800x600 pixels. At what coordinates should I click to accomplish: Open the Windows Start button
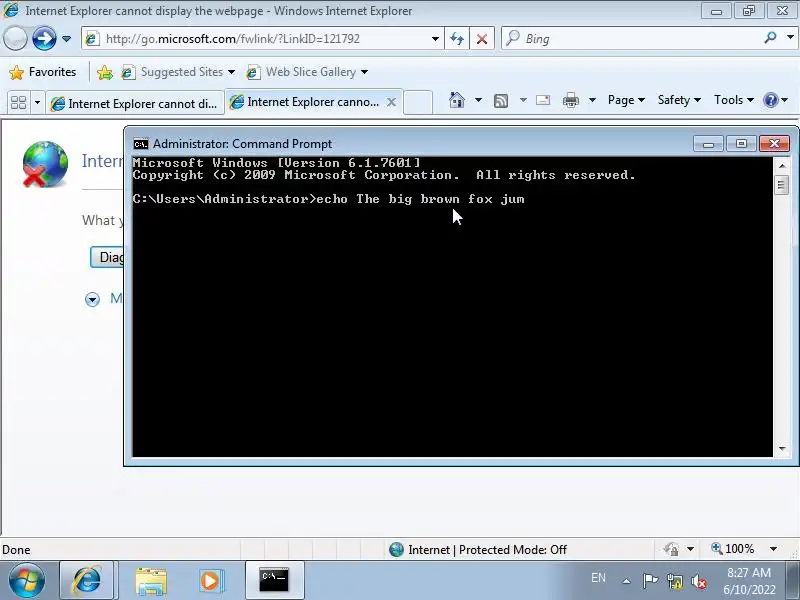[27, 581]
